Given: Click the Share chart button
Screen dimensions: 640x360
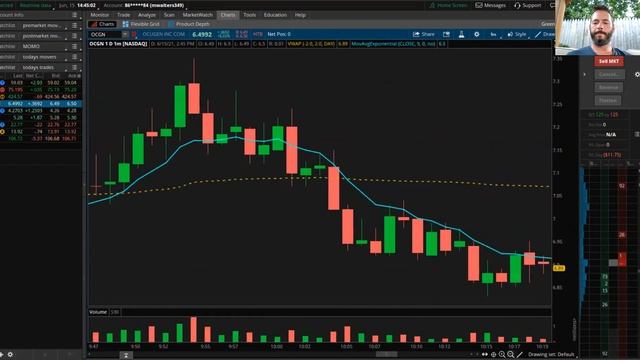Looking at the screenshot, I should [x=424, y=34].
